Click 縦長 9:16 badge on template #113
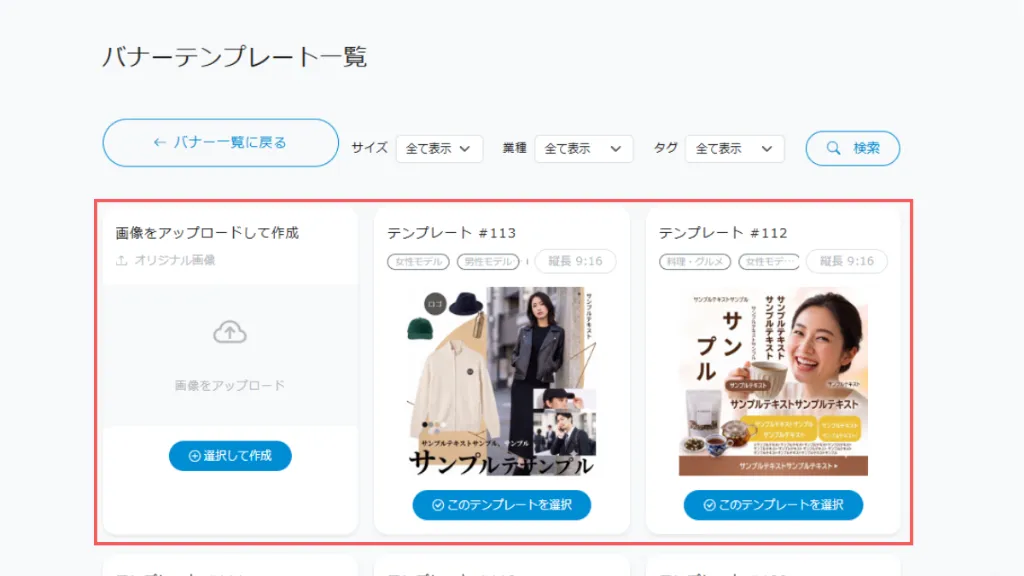The width and height of the screenshot is (1024, 576). coord(575,261)
